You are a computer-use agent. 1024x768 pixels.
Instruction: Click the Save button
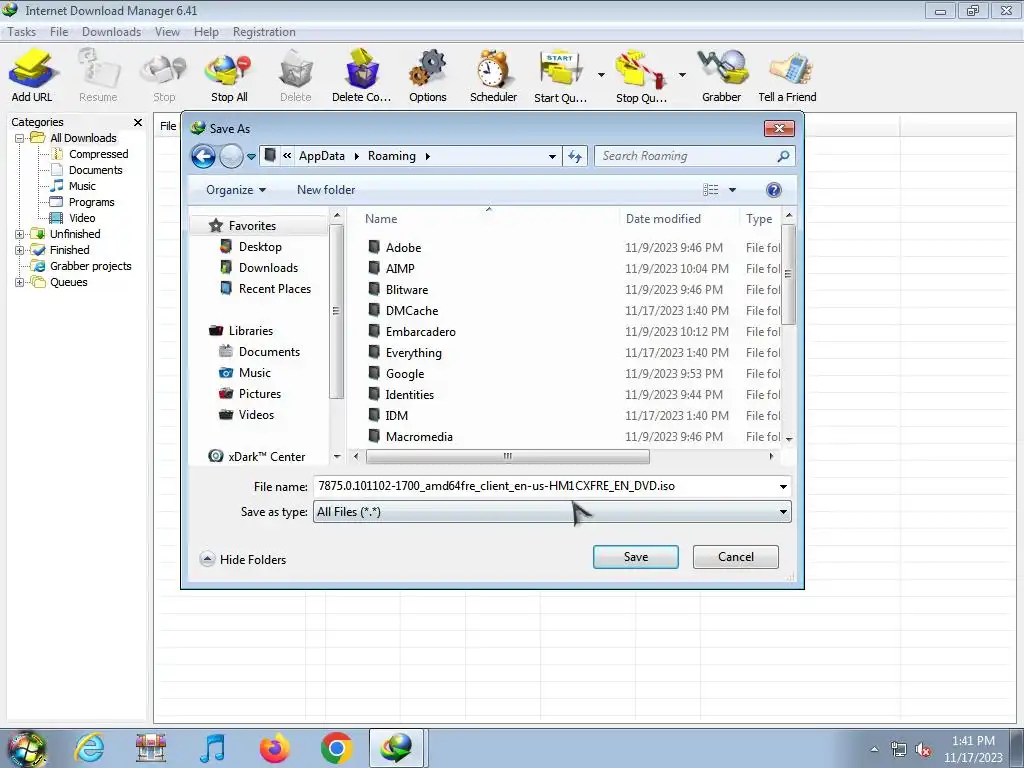[x=635, y=557]
